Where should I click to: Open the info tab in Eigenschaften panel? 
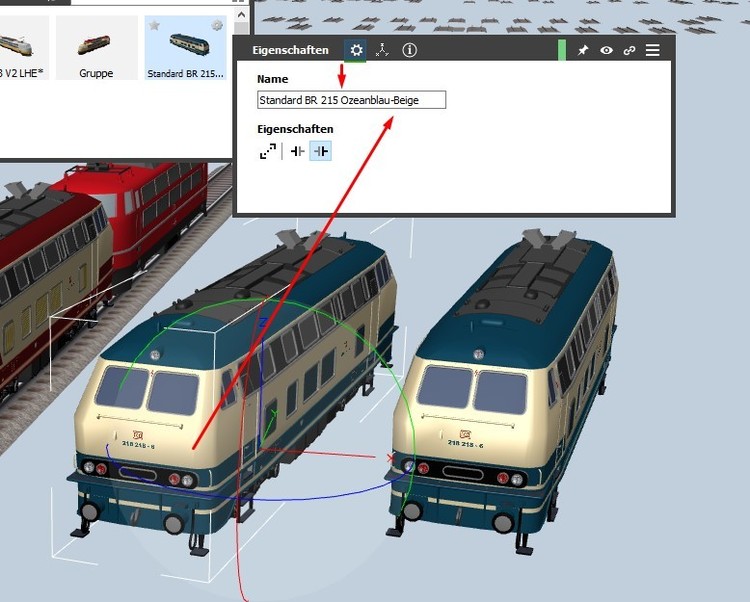[409, 50]
